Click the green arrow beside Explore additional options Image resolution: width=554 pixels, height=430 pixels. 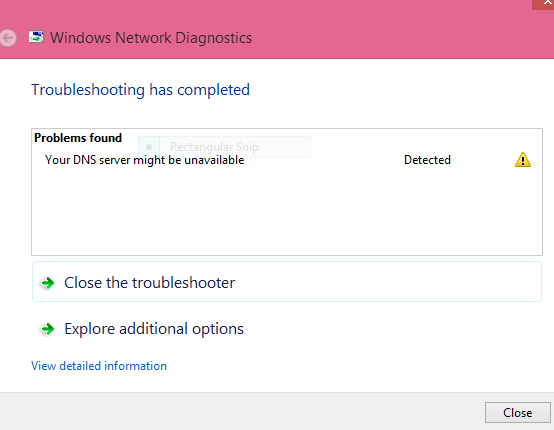(x=47, y=329)
